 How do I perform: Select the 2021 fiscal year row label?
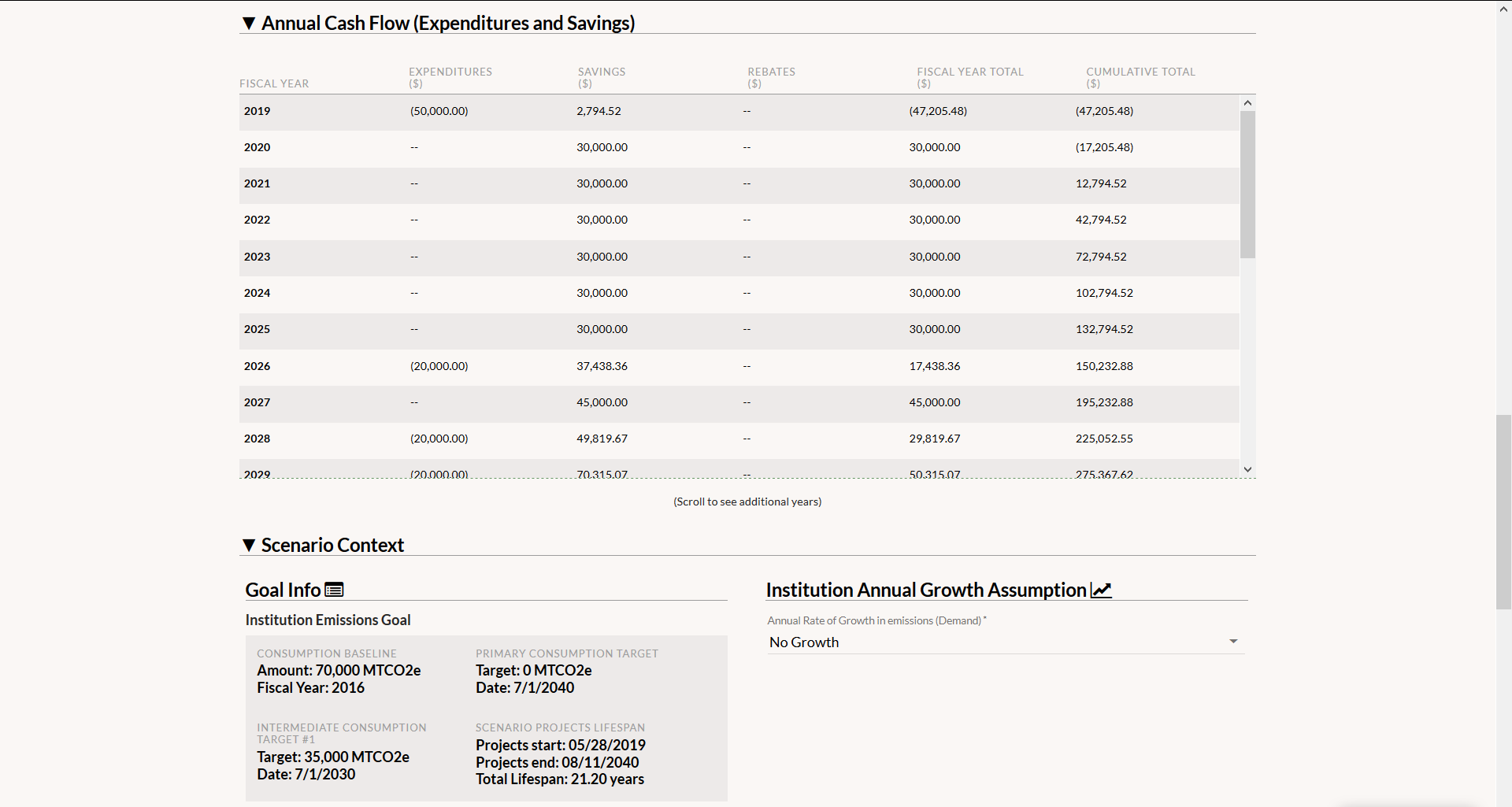click(257, 183)
